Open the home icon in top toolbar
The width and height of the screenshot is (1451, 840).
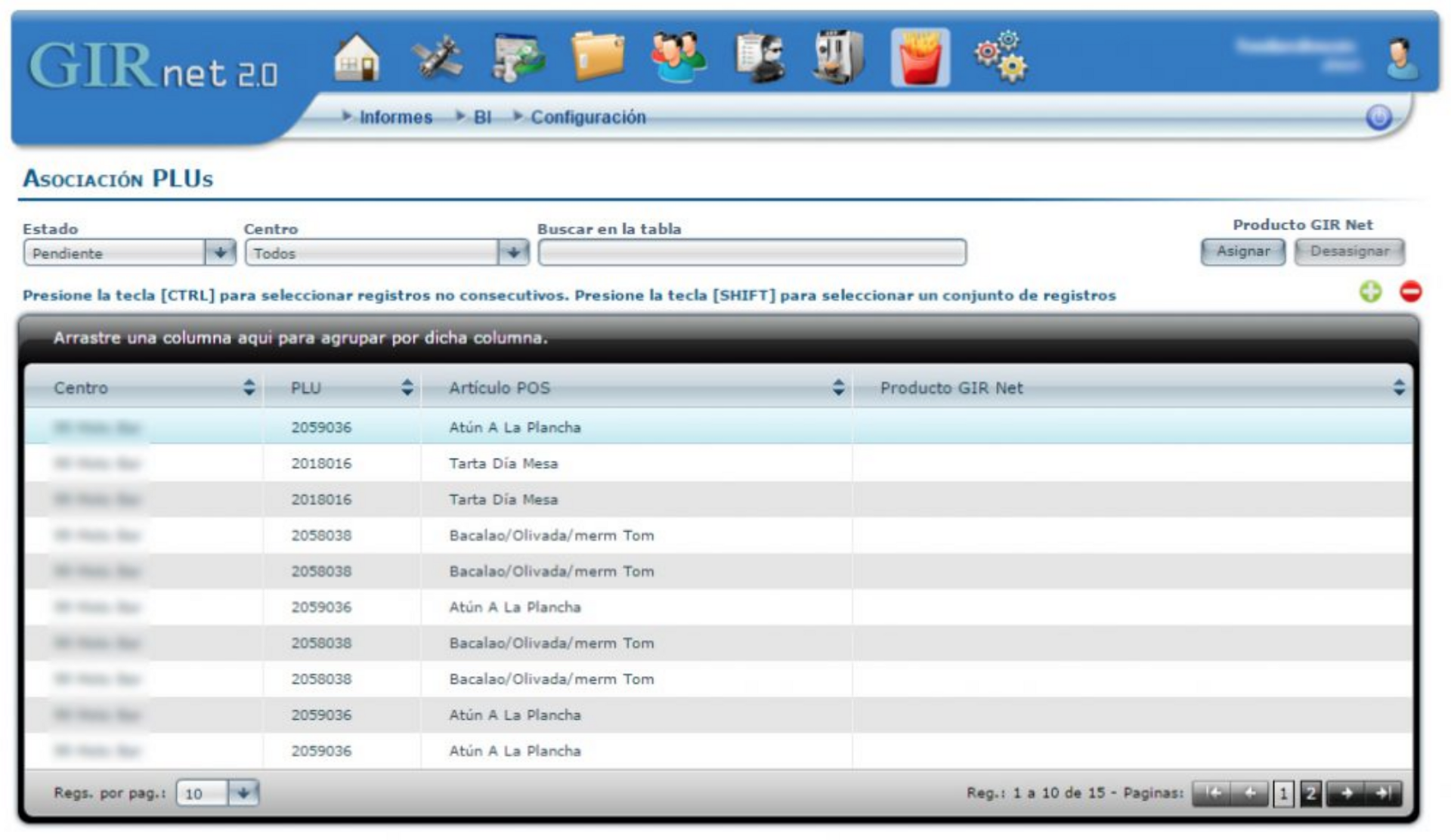pos(357,57)
